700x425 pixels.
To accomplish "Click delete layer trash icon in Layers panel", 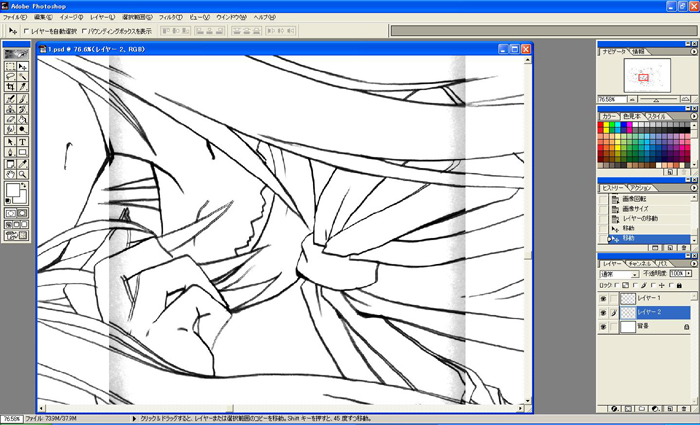I will [x=684, y=408].
